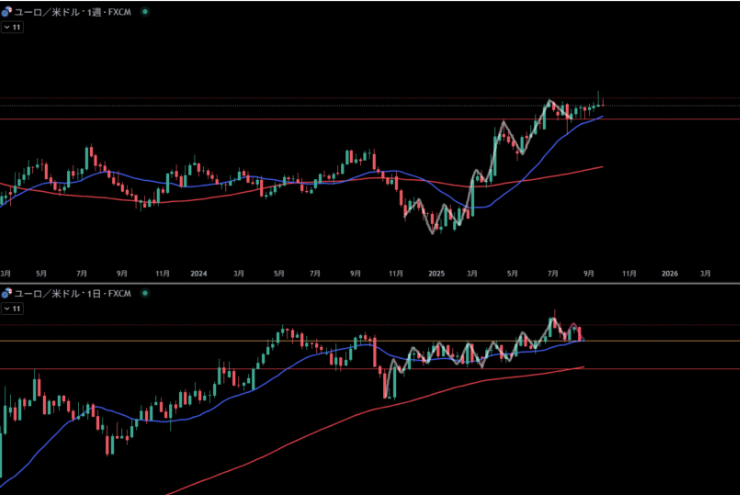Click the 2026 label on time axis

click(669, 272)
